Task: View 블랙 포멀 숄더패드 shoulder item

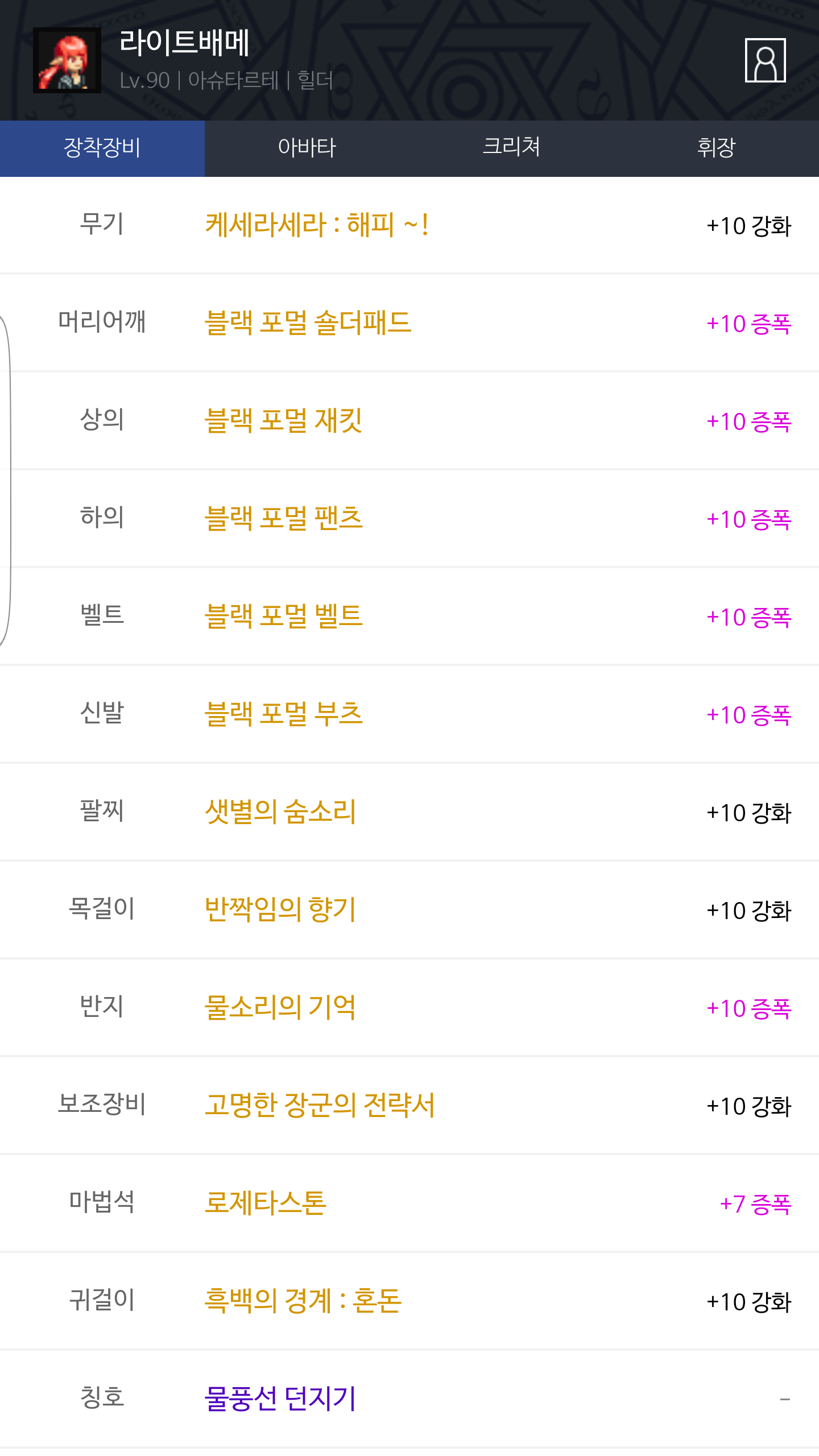Action: tap(308, 323)
